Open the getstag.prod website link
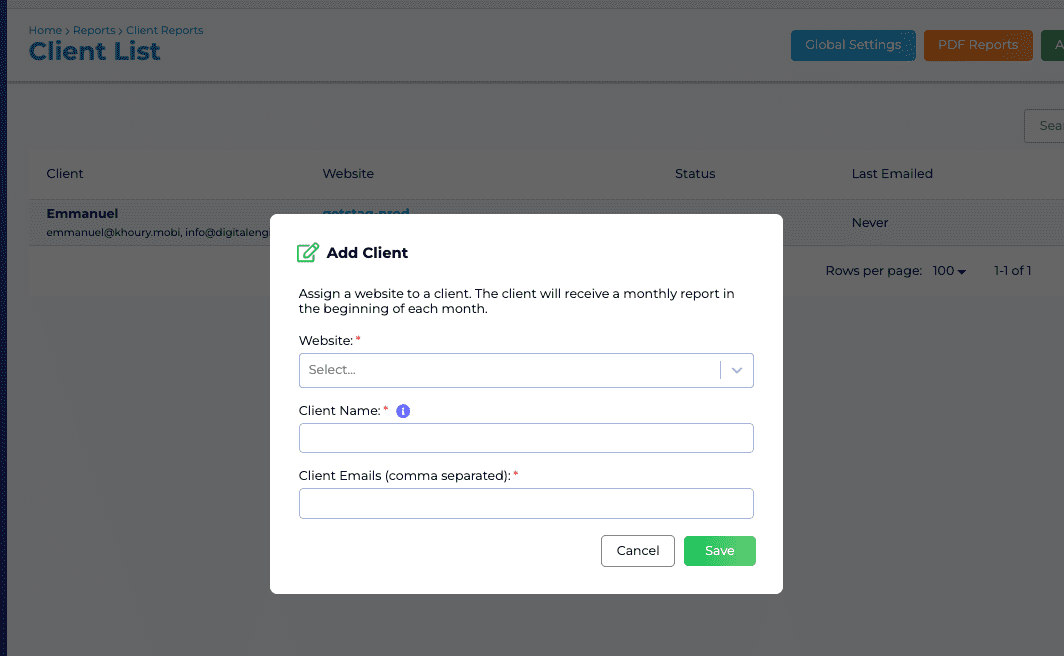1064x656 pixels. click(364, 213)
